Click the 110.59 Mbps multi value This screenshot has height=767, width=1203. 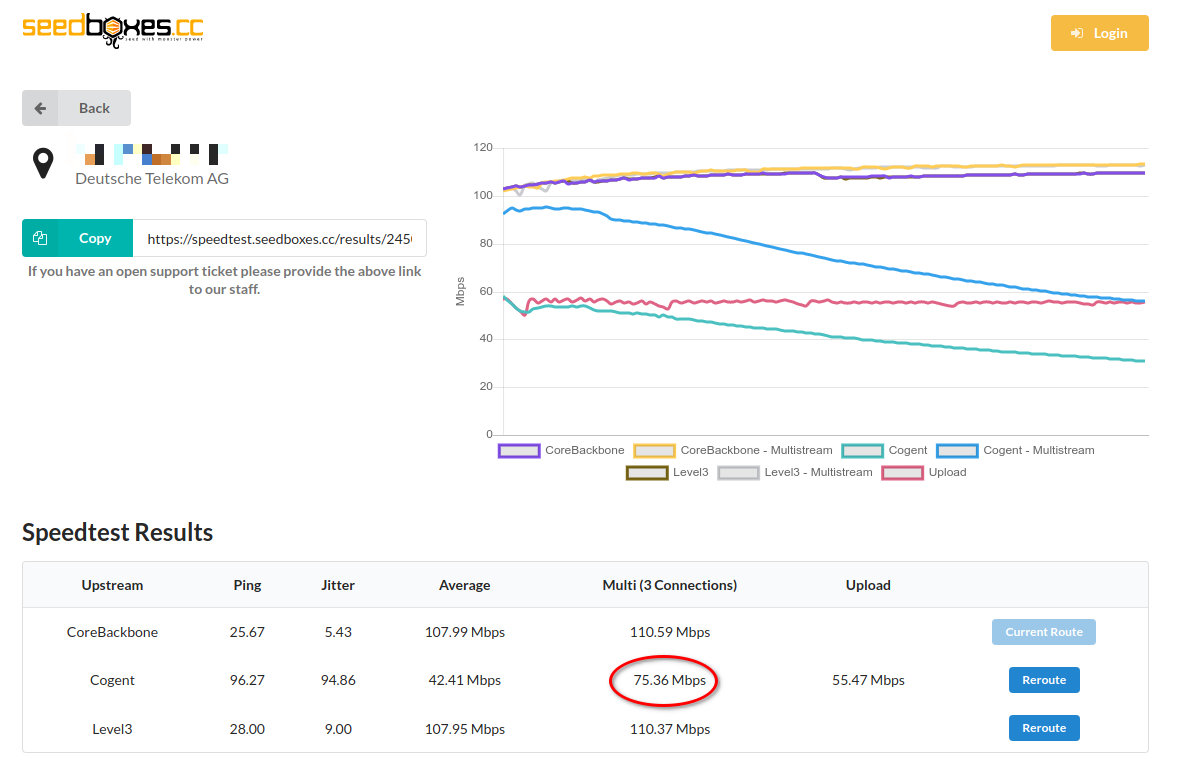(670, 632)
